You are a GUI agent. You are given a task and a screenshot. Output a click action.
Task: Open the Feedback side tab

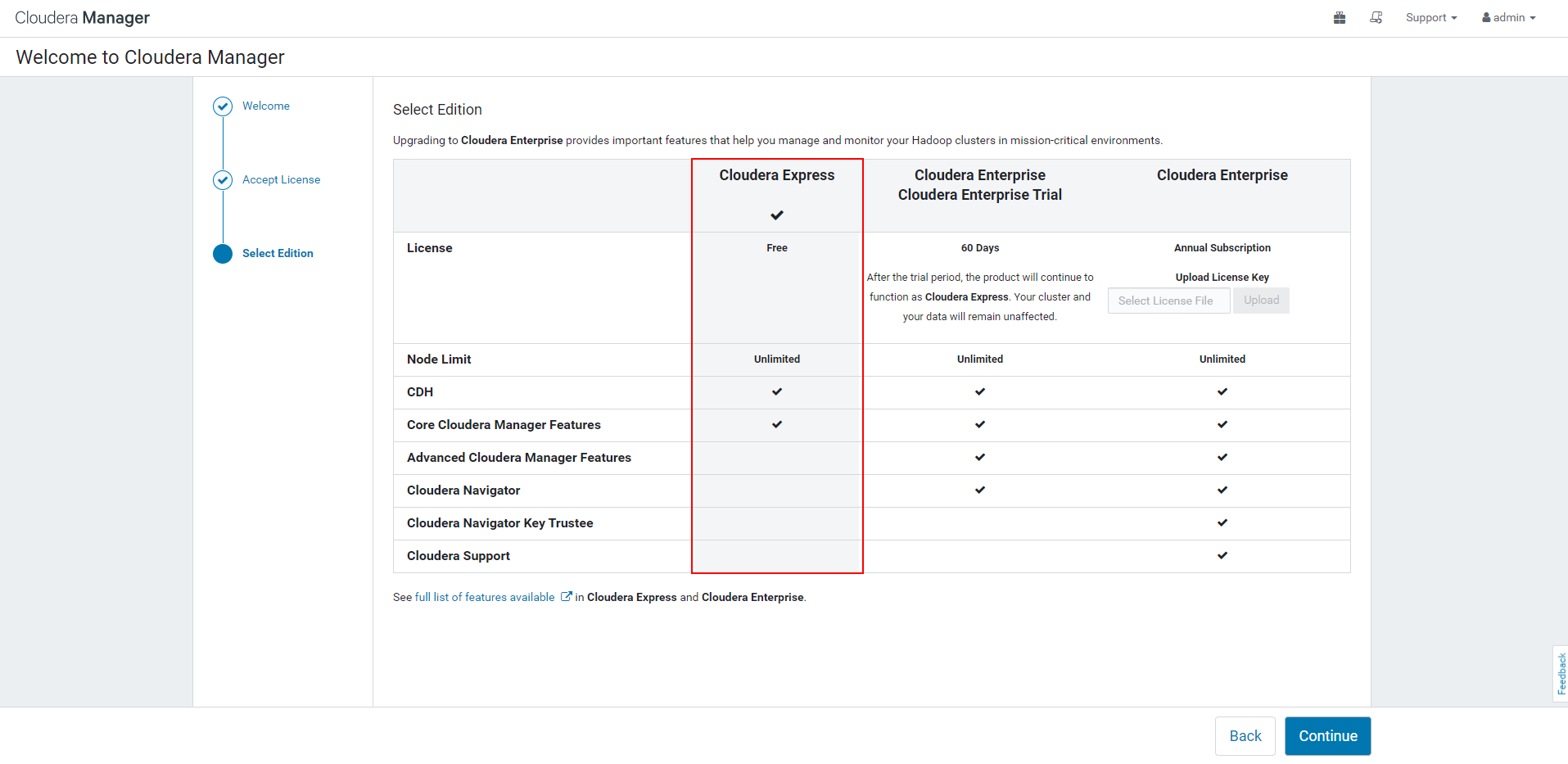click(x=1561, y=674)
